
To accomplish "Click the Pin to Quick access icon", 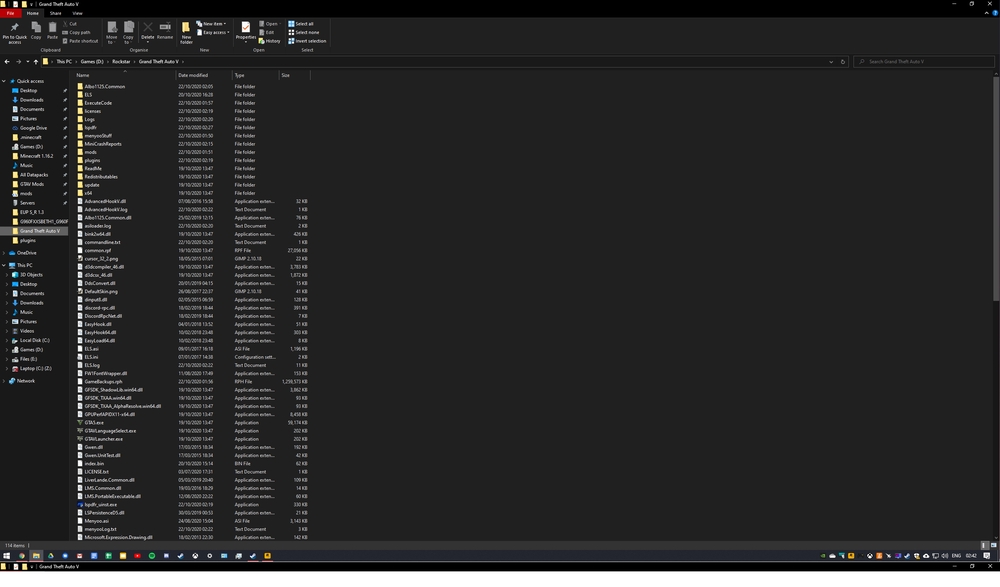I will coord(14,27).
